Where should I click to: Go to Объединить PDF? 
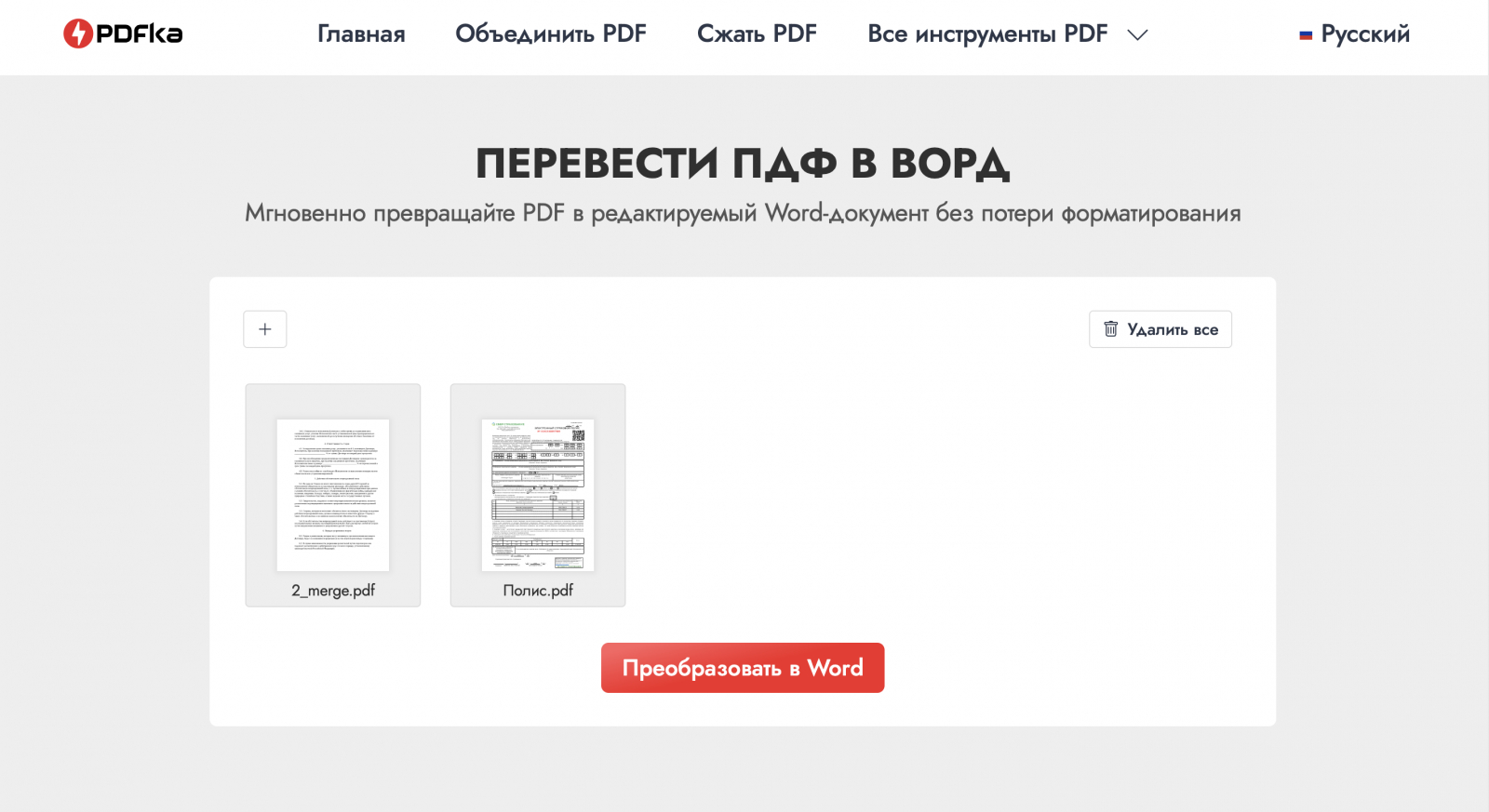tap(551, 34)
